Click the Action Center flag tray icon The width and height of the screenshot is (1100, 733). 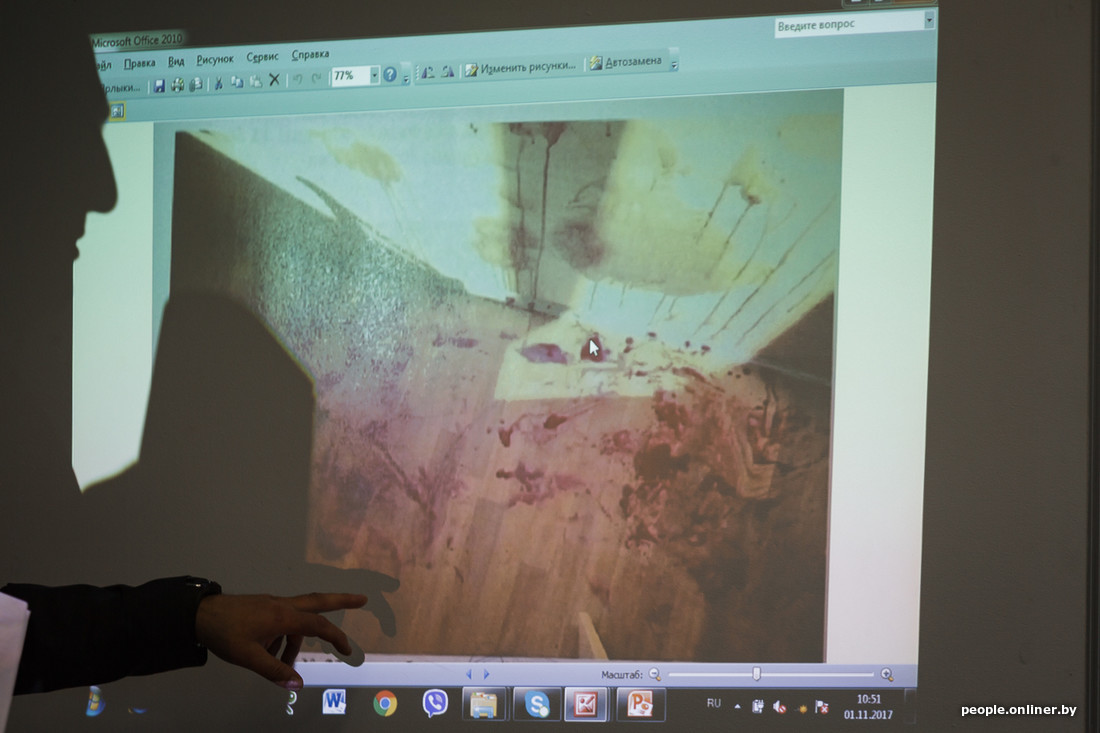[x=821, y=706]
